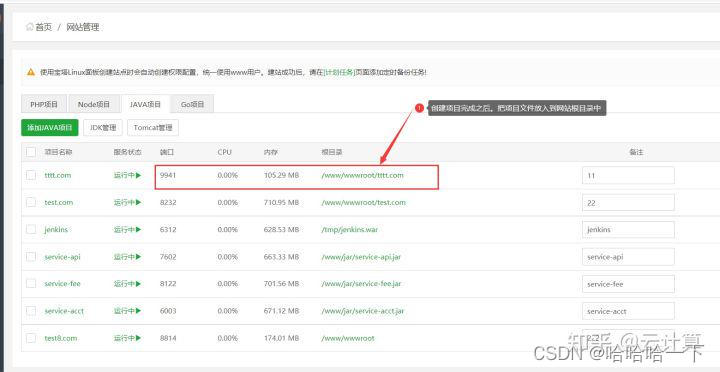Select the JAVA项目 tab

[x=145, y=104]
